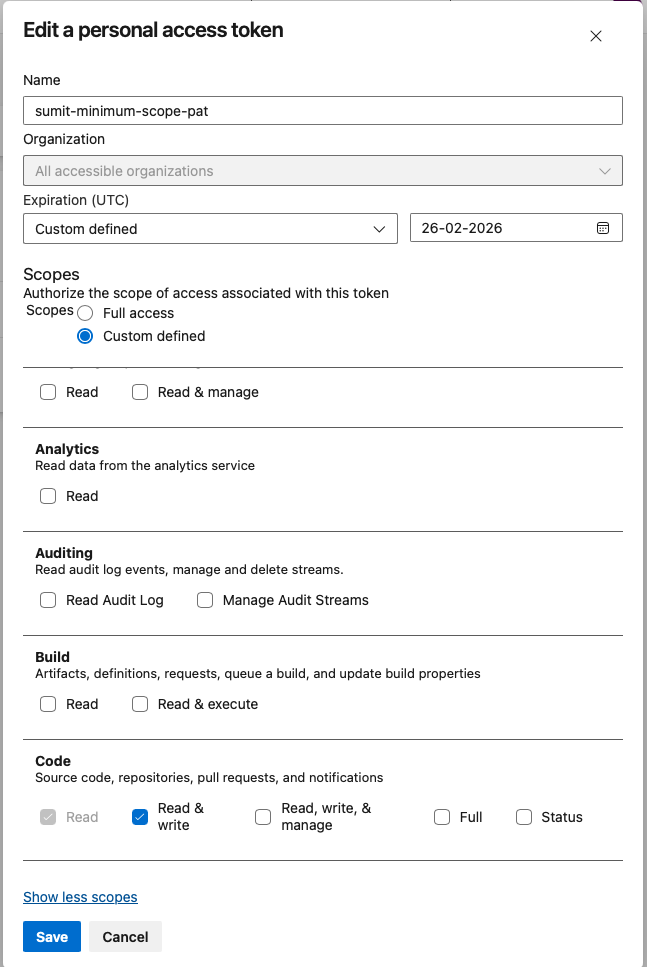The height and width of the screenshot is (967, 647).
Task: Open the calendar date picker icon
Action: coord(603,228)
